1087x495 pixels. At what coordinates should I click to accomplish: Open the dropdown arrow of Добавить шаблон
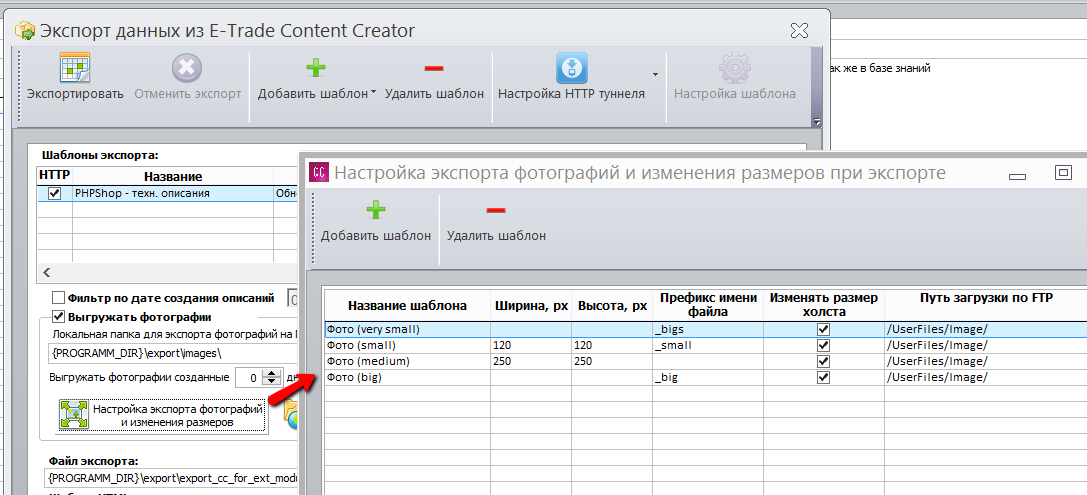[373, 94]
